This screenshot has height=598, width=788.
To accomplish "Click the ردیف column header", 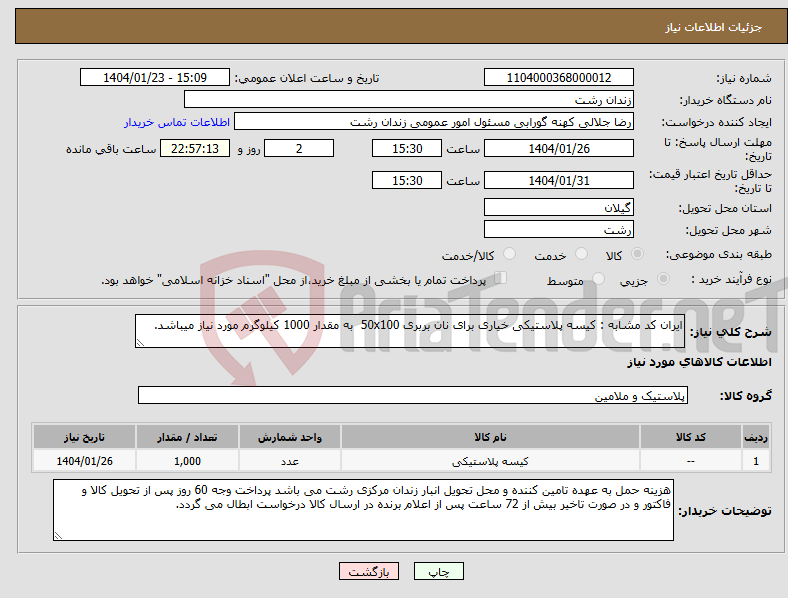I will click(x=756, y=437).
